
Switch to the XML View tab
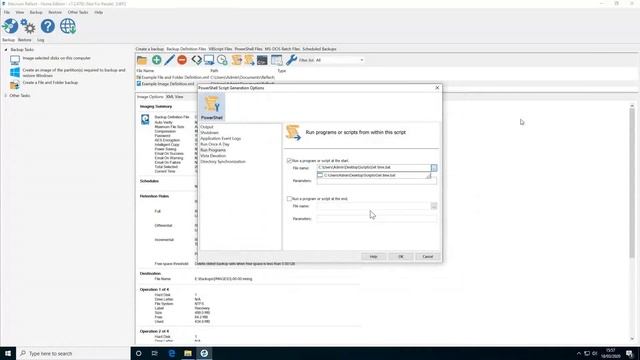point(174,97)
